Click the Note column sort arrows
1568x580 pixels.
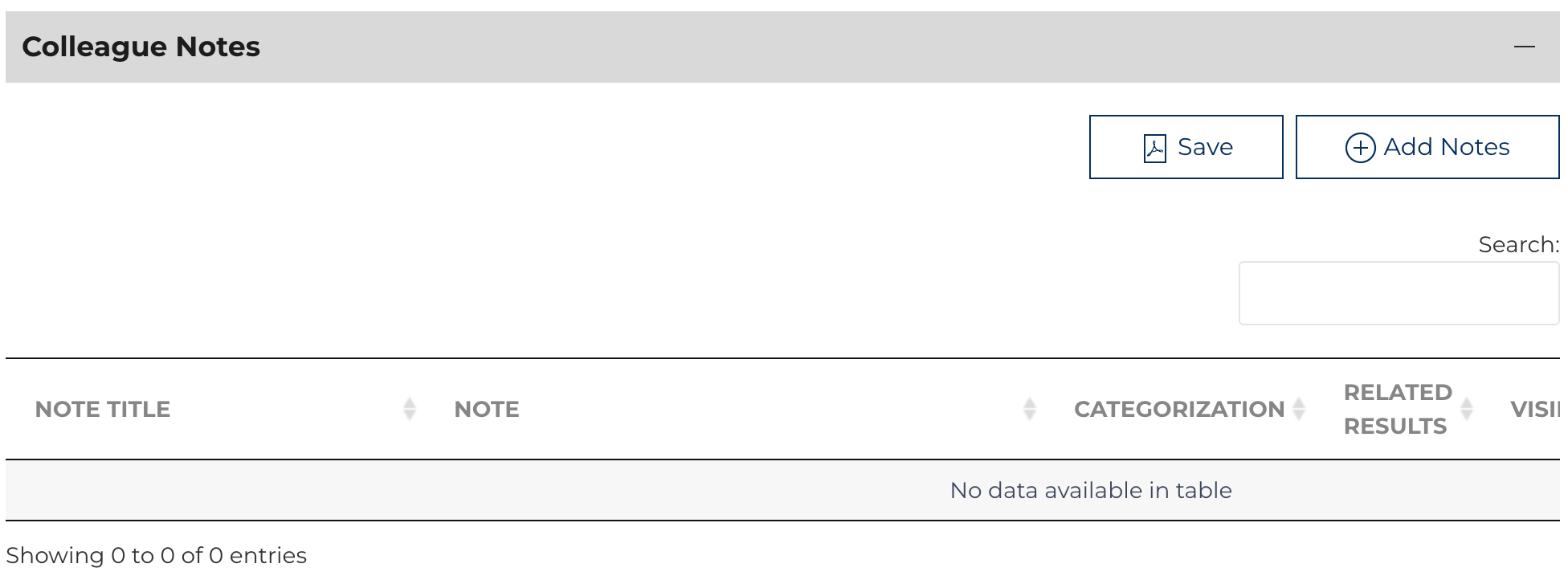[1030, 409]
